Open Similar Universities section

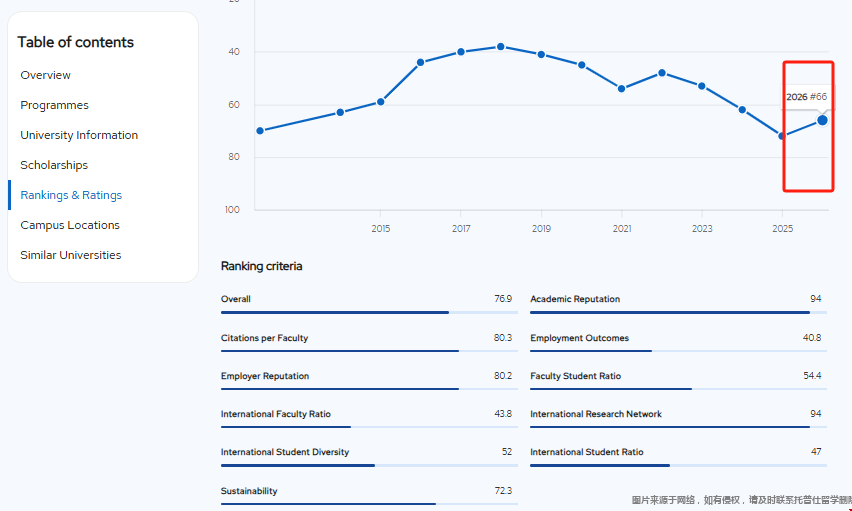click(x=71, y=255)
